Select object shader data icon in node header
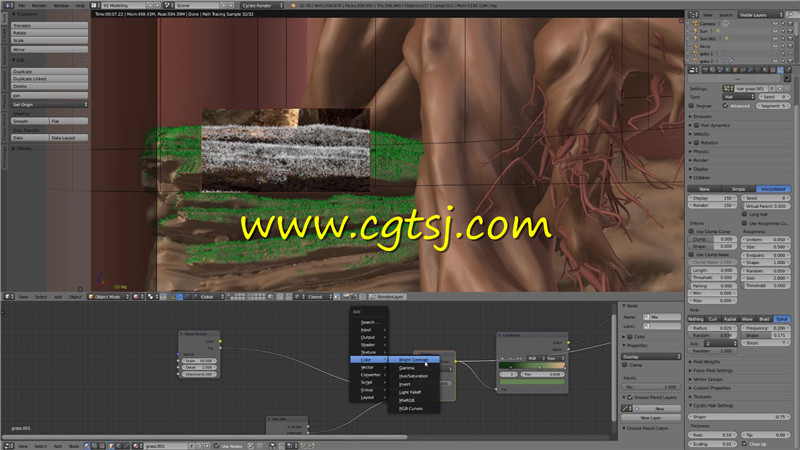 [x=111, y=446]
